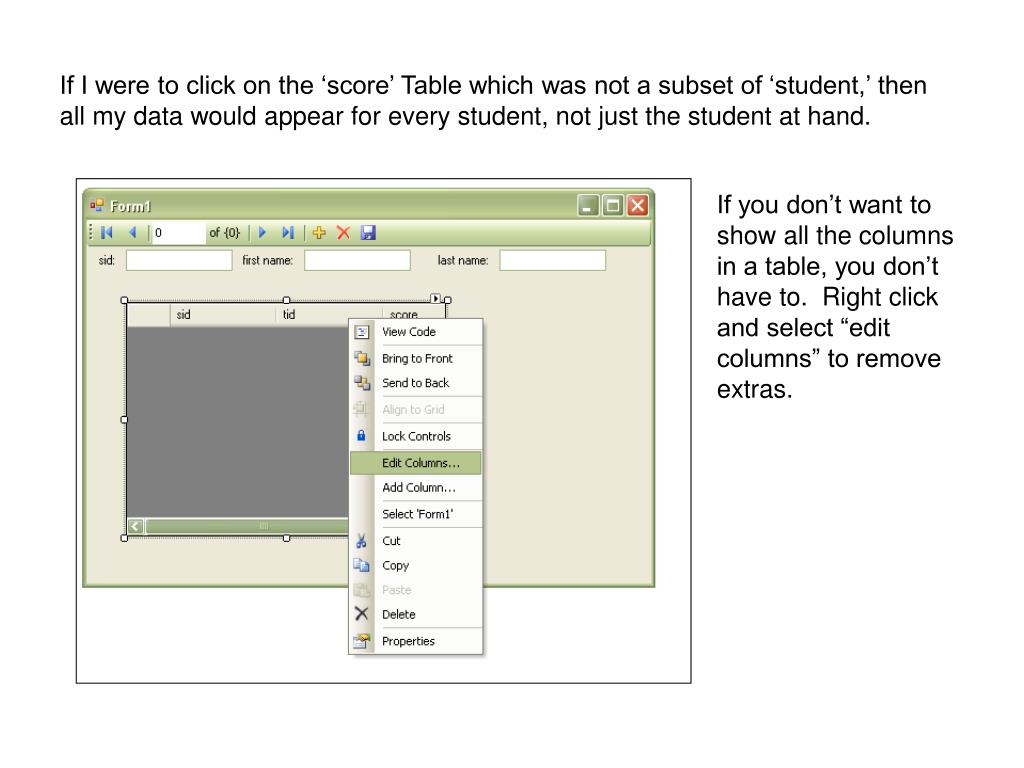
Task: Choose View Code from context menu
Action: [417, 332]
